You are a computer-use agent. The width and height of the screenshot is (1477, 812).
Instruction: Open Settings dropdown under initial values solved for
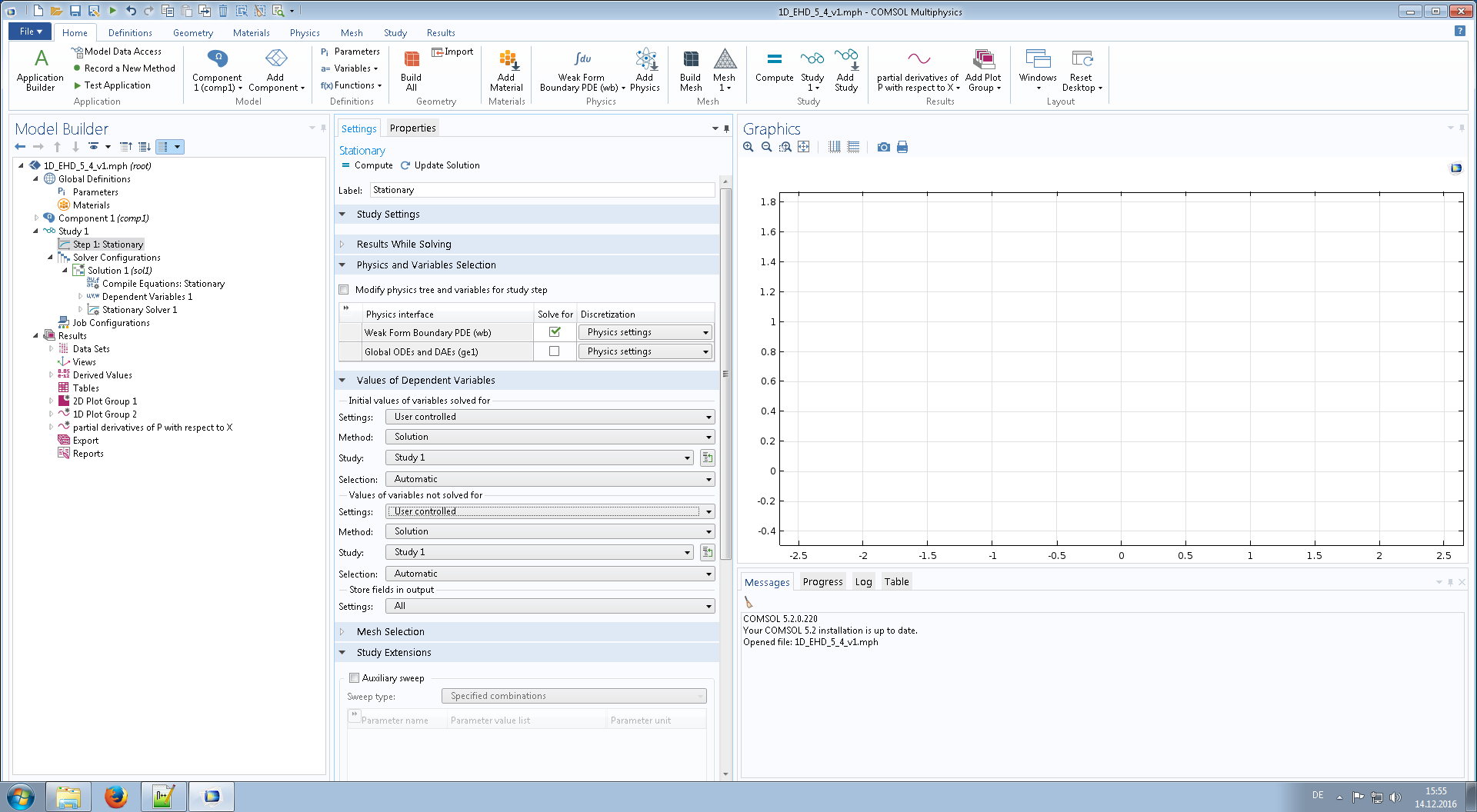click(550, 417)
